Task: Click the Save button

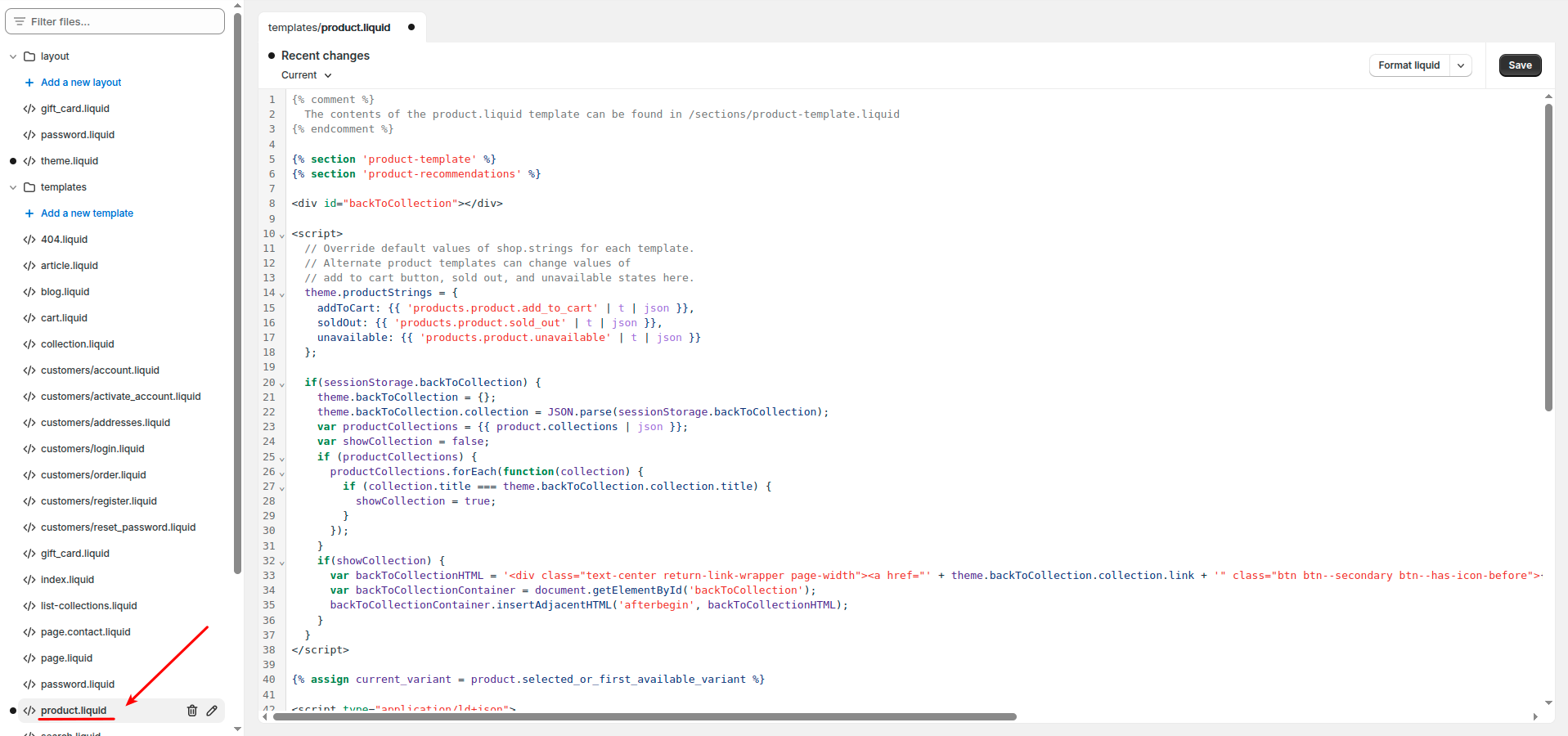Action: (1520, 65)
